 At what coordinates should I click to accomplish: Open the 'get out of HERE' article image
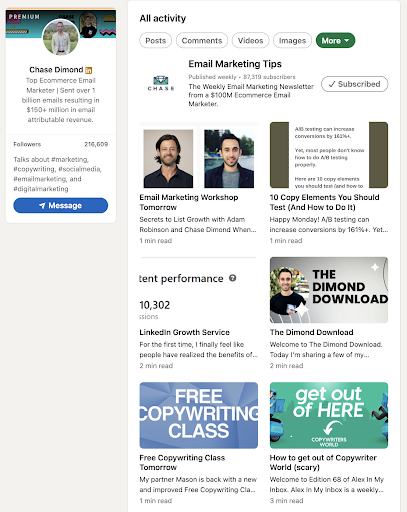329,415
